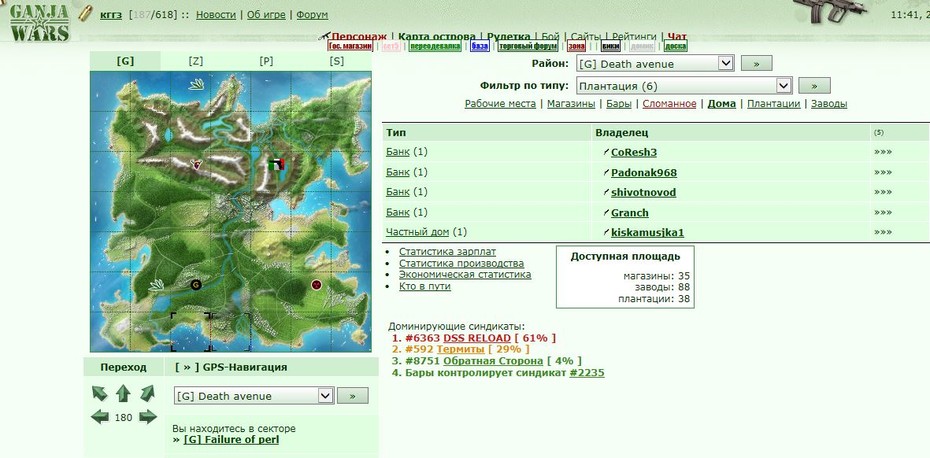Open the Персонаж menu item
The image size is (930, 458).
tap(359, 36)
